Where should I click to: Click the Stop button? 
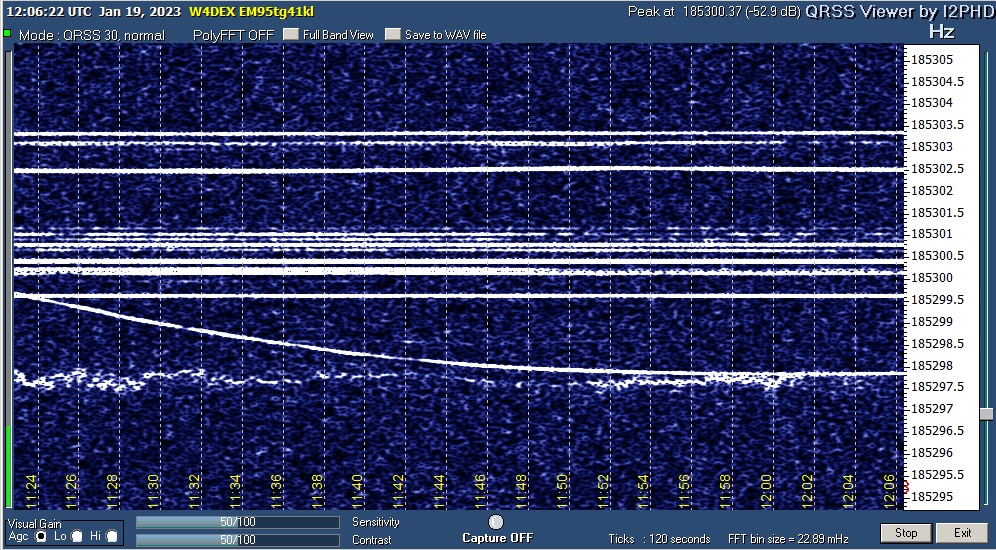[x=906, y=533]
